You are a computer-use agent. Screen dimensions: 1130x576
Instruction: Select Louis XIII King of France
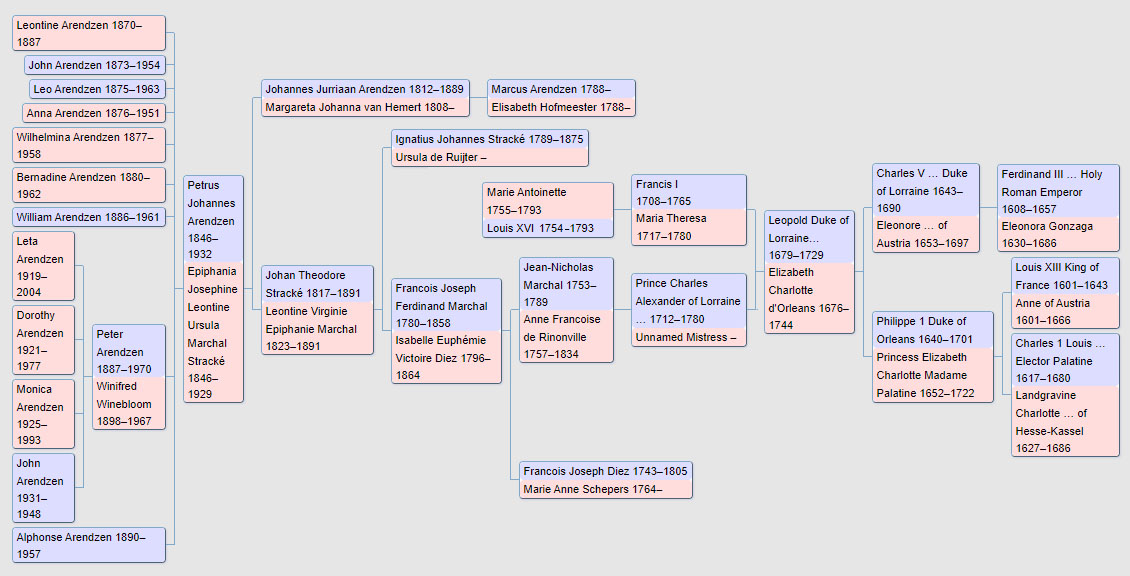tap(1065, 276)
